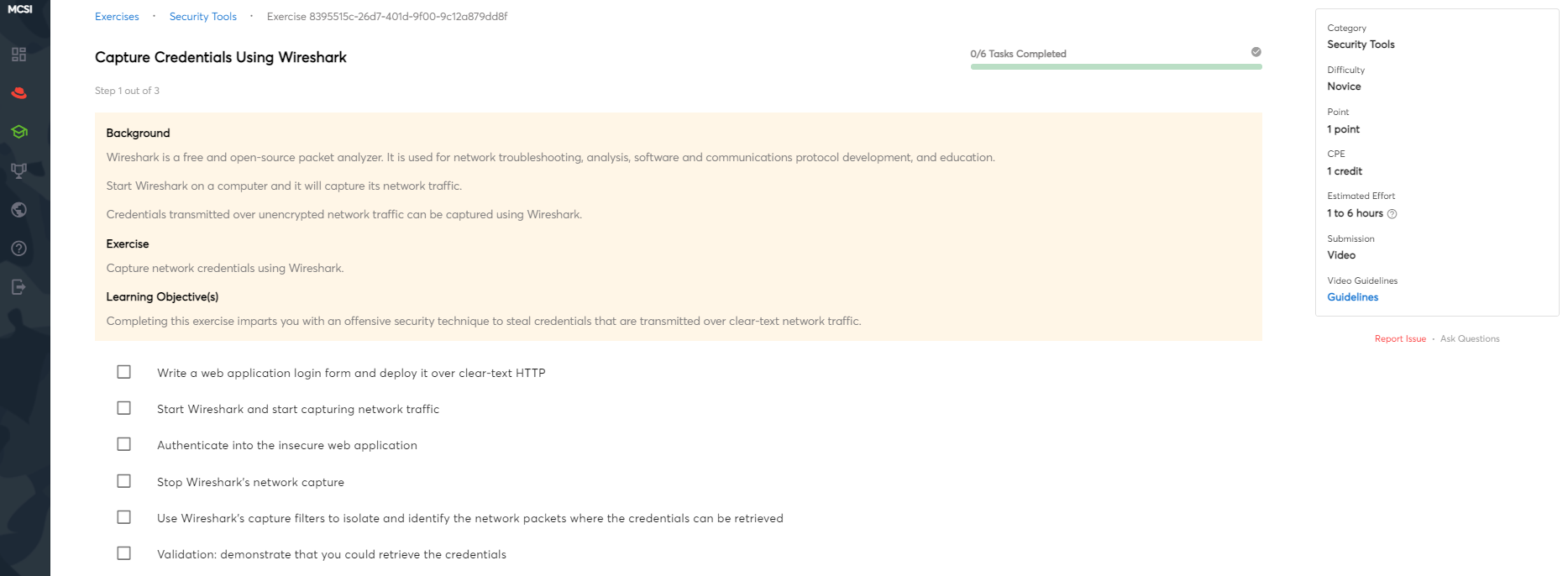Open the video Guidelines link
Screen dimensions: 1568x576
click(1352, 297)
